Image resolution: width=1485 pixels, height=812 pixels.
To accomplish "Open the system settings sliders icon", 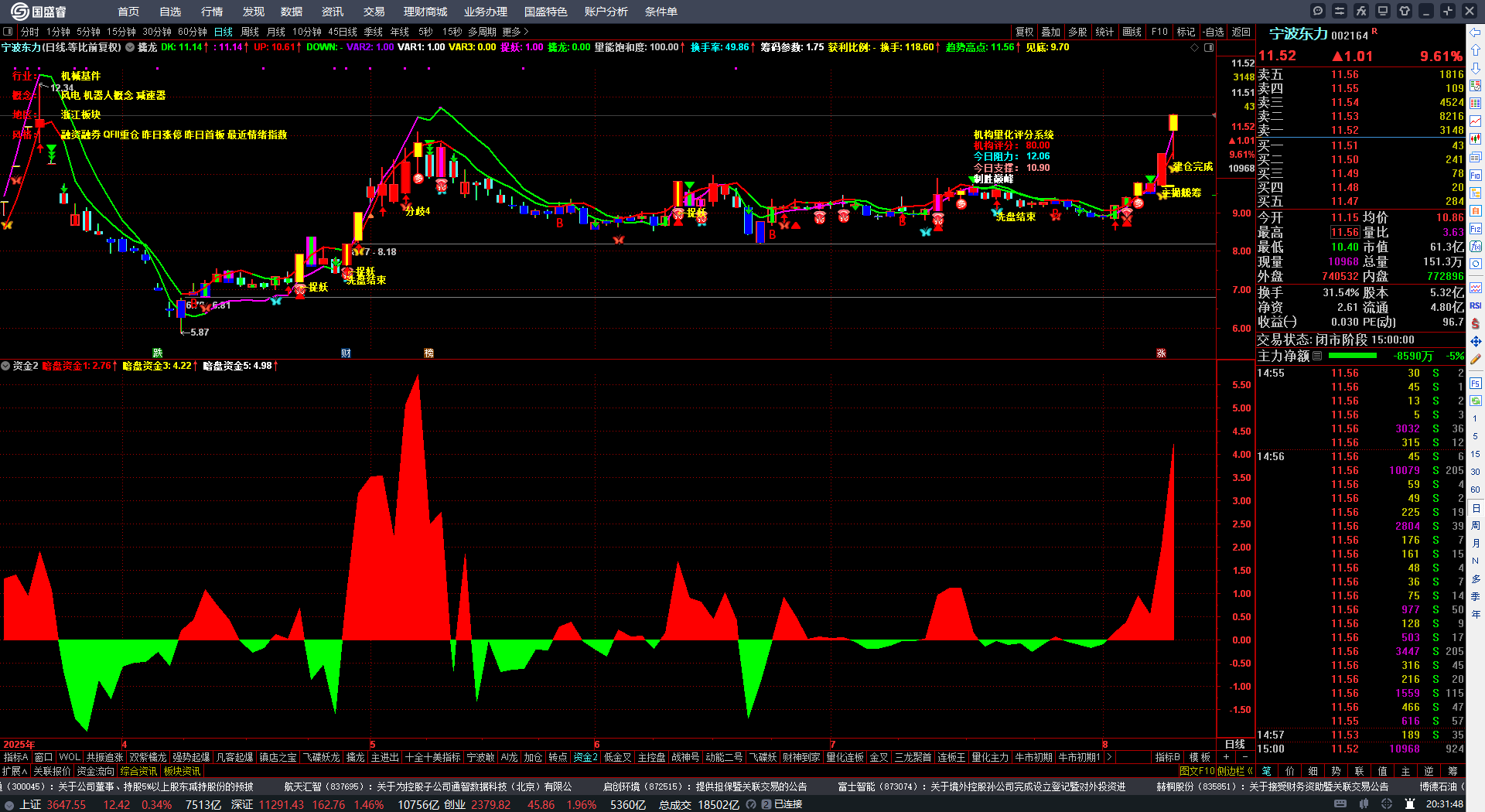I will coord(1340,11).
